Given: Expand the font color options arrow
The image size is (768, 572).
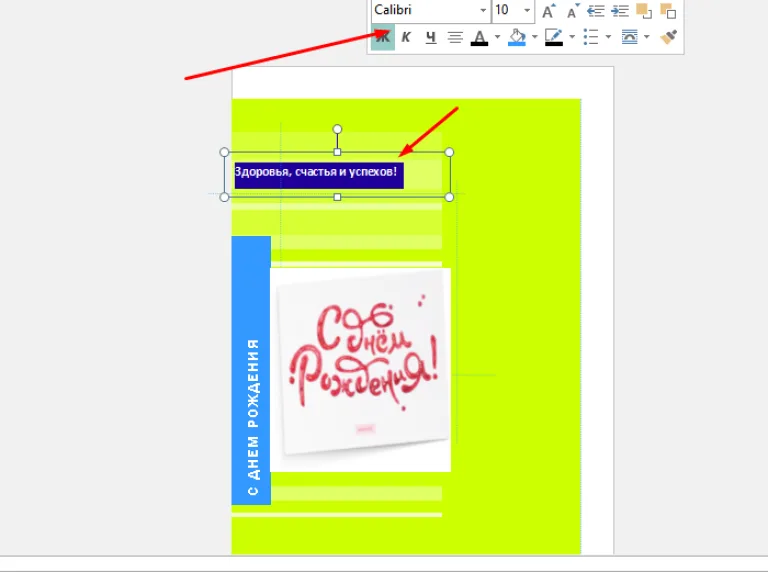Looking at the screenshot, I should point(498,37).
